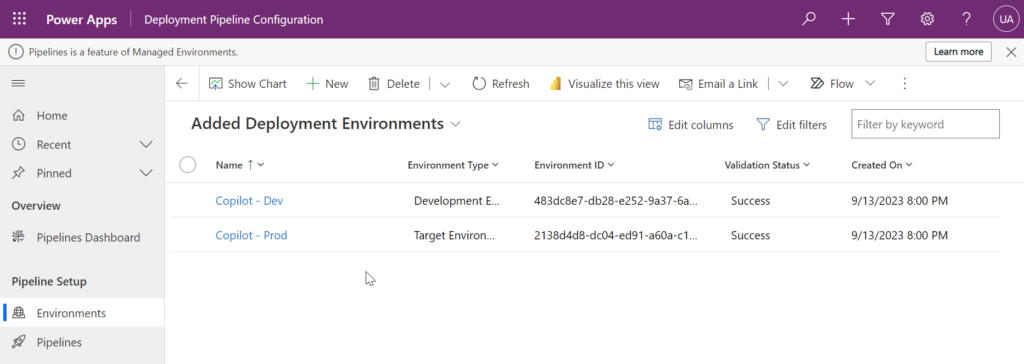Open Created On column header menu
This screenshot has width=1024, height=364.
tap(882, 165)
